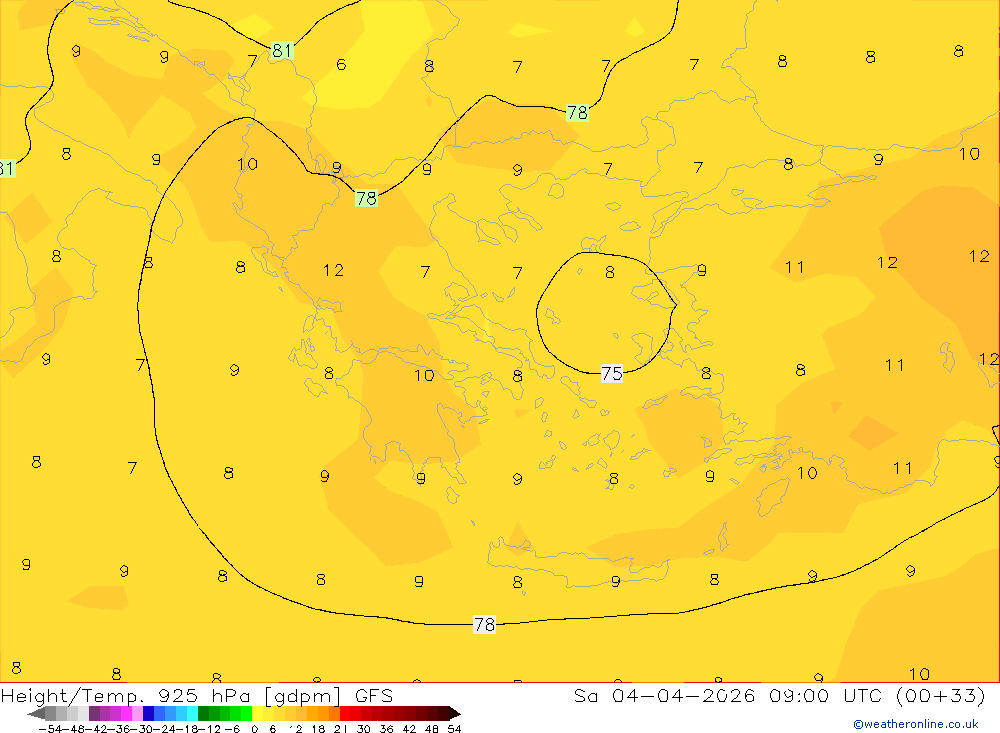
Task: Pick the cyan swatch on the temperature scale
Action: pyautogui.click(x=192, y=714)
